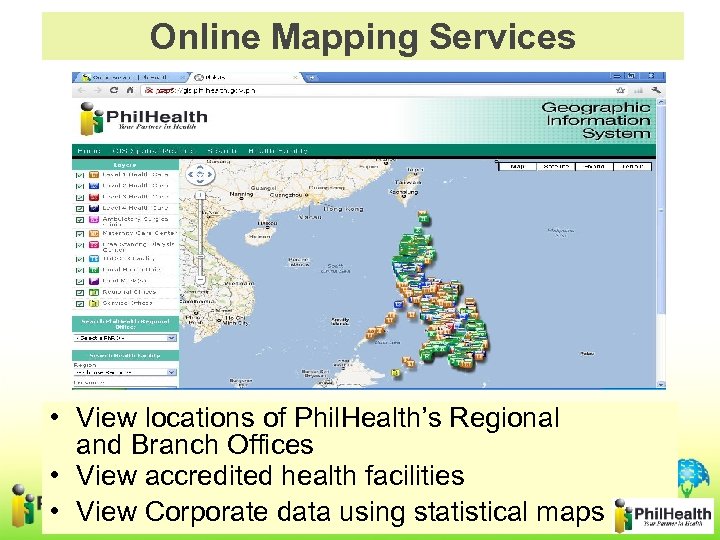The image size is (720, 540).
Task: Zoom in using the map plus button
Action: click(x=200, y=196)
